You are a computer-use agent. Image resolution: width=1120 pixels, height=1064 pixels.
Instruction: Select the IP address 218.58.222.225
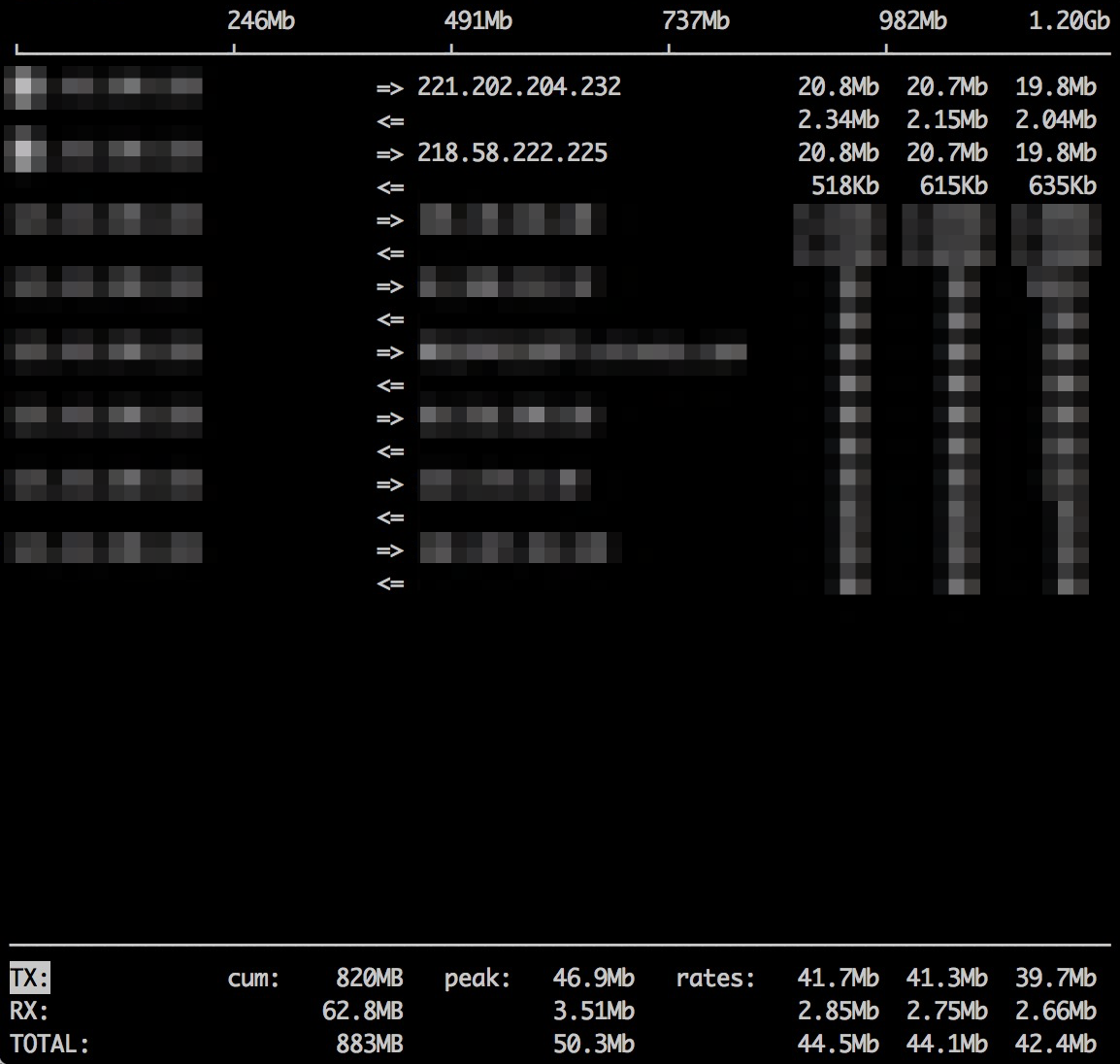tap(512, 153)
